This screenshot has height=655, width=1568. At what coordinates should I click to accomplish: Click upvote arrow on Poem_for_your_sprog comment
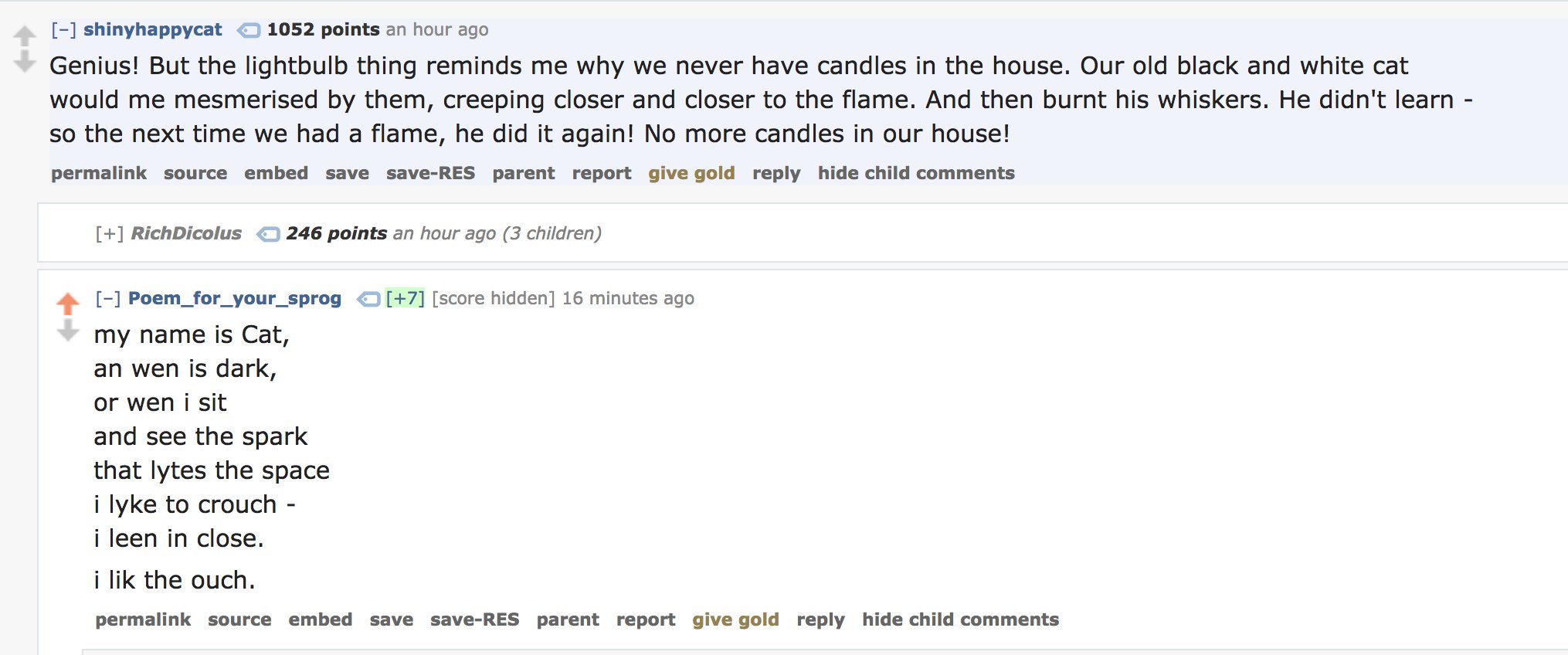(x=68, y=304)
